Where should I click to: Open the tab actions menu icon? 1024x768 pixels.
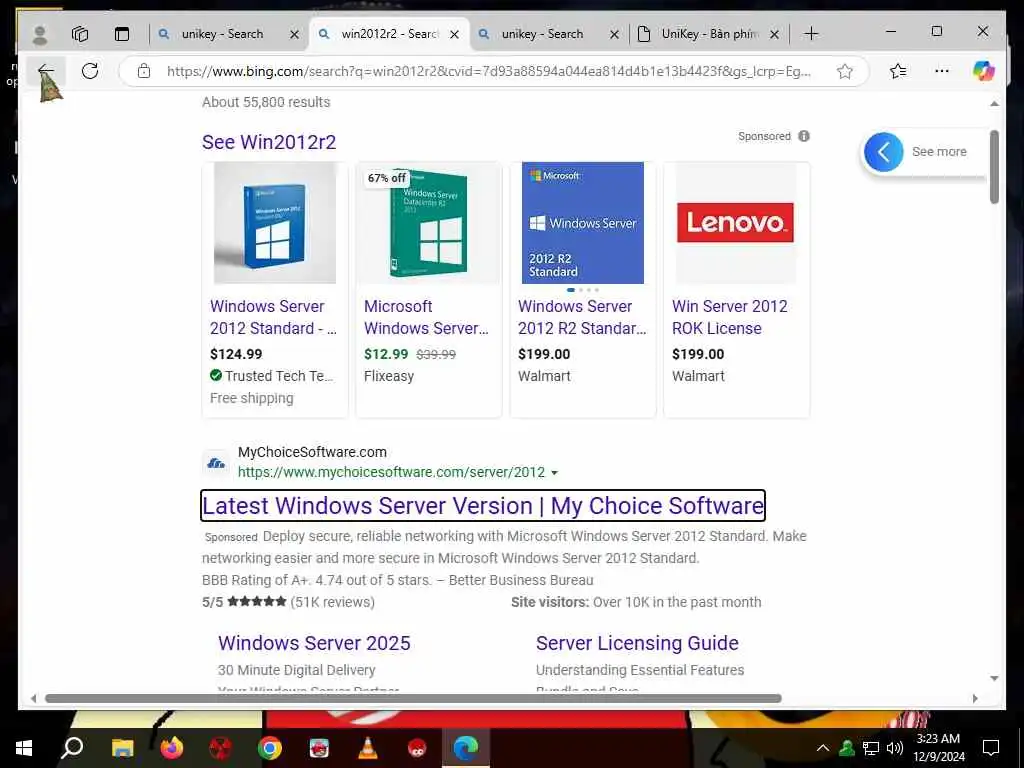[121, 34]
